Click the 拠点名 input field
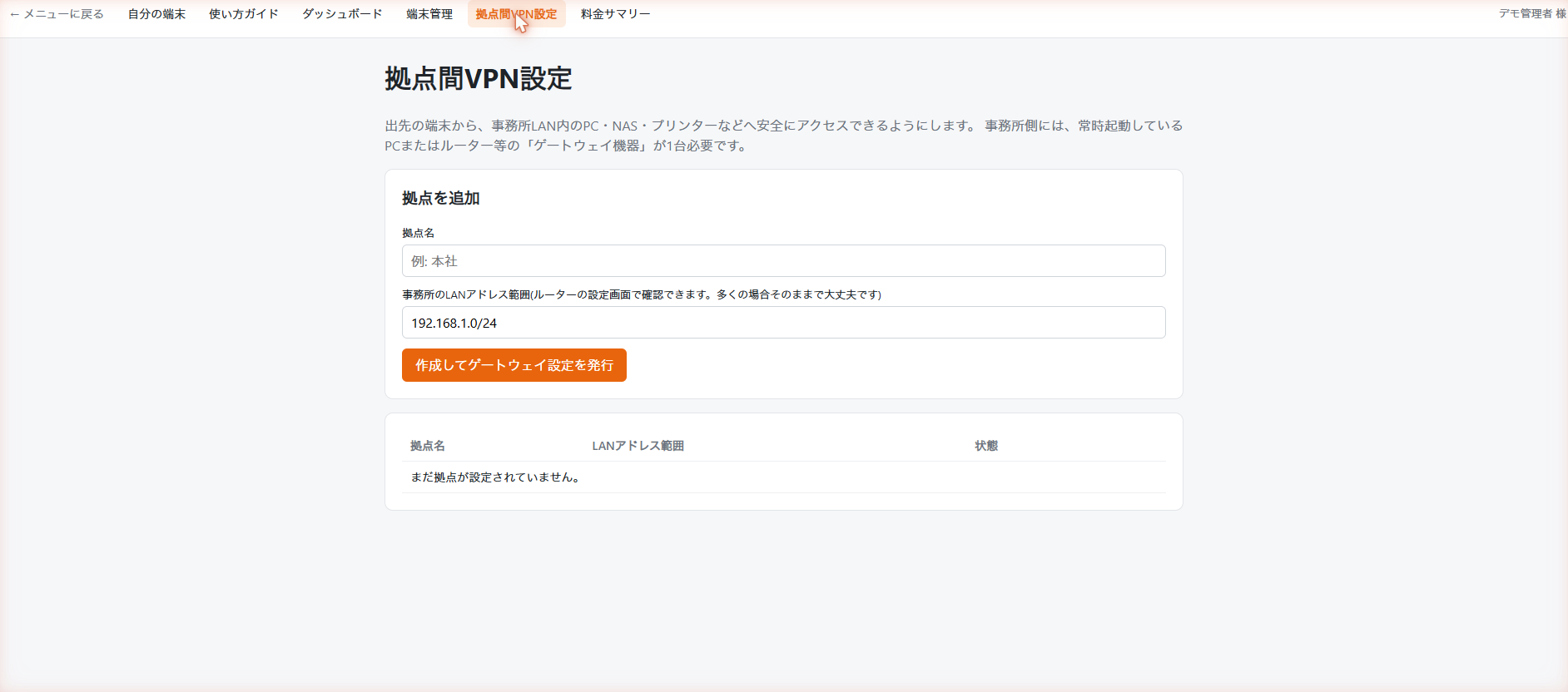The width and height of the screenshot is (1568, 692). tap(783, 261)
